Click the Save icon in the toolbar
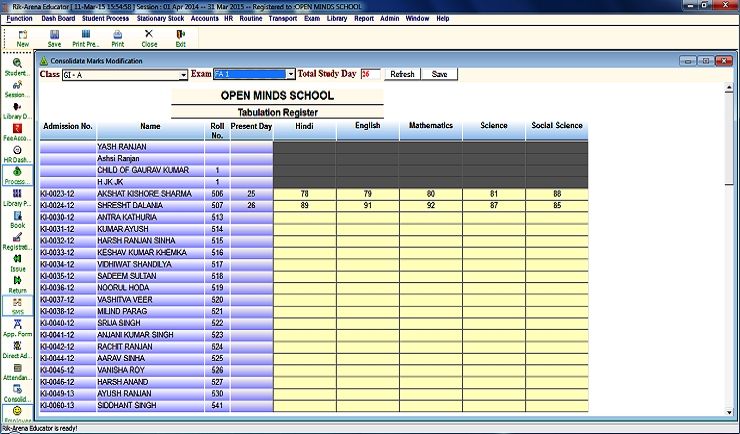The height and width of the screenshot is (434, 740). tap(54, 38)
